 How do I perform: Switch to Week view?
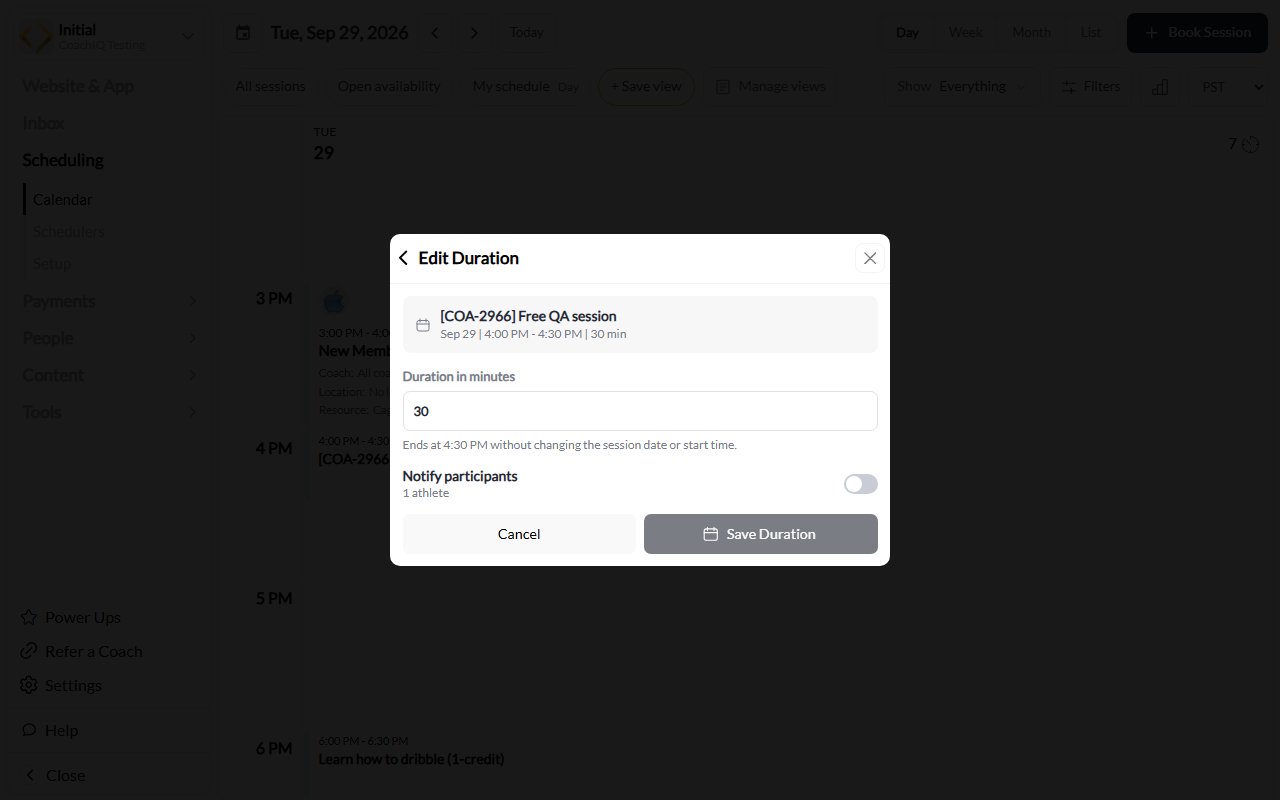[965, 33]
